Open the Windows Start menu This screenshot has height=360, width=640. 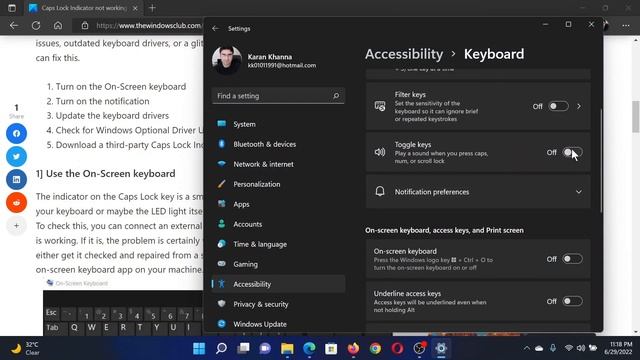click(x=199, y=348)
